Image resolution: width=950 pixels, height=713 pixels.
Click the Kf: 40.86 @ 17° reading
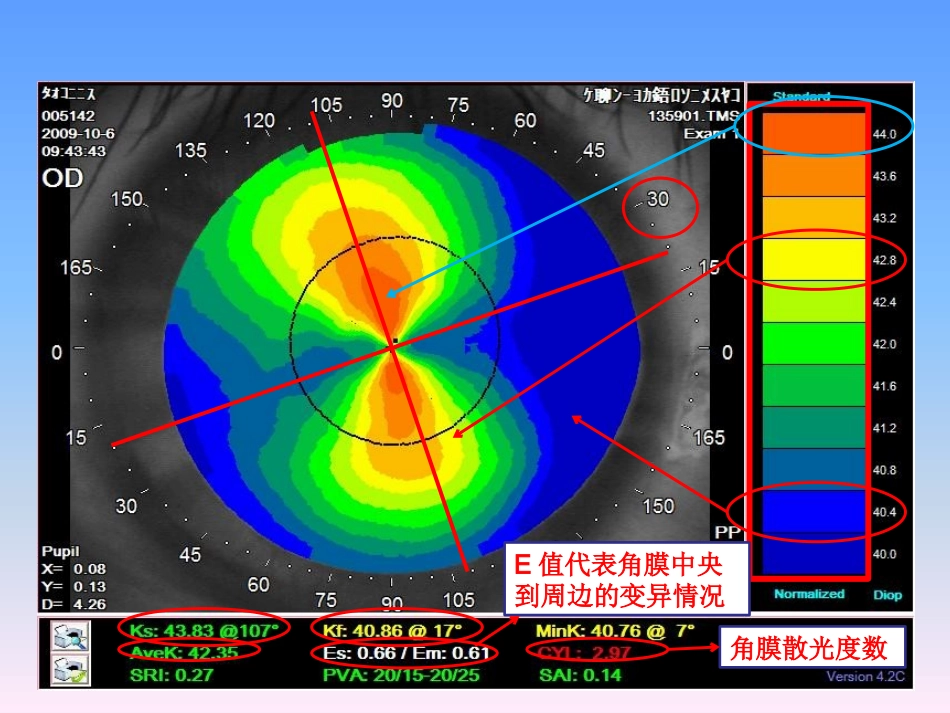point(393,630)
